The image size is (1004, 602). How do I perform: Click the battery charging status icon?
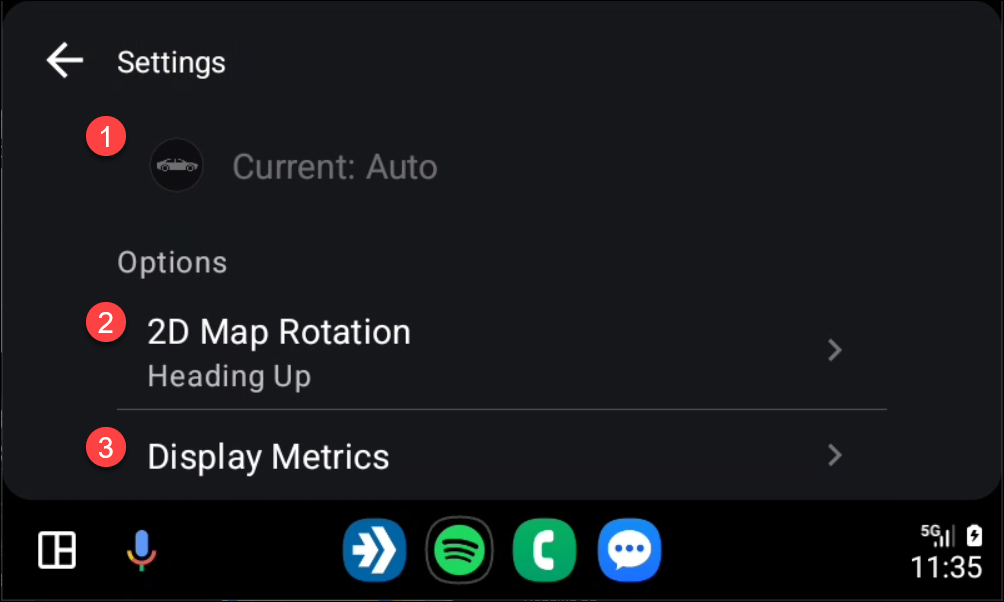[x=975, y=535]
